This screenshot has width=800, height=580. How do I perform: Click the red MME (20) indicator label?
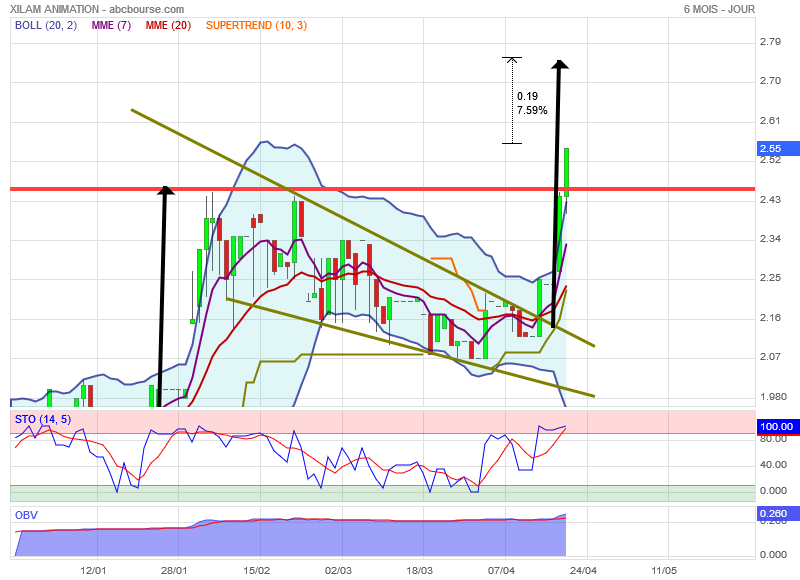click(x=168, y=25)
